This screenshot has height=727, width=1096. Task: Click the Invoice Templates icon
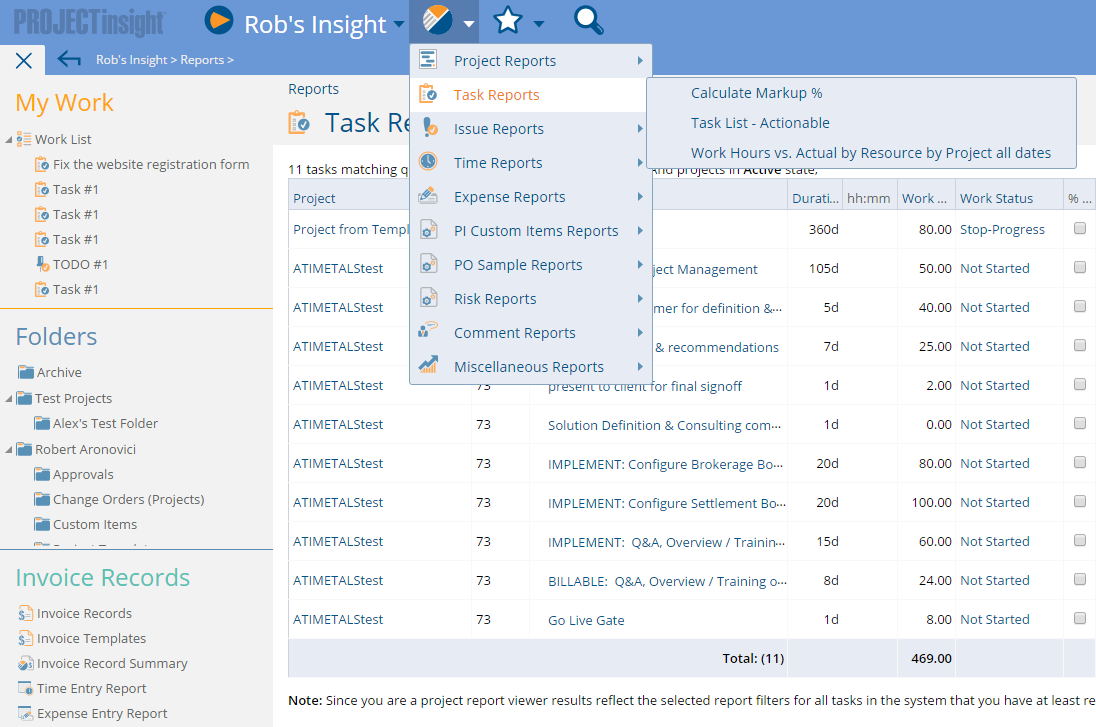click(25, 638)
